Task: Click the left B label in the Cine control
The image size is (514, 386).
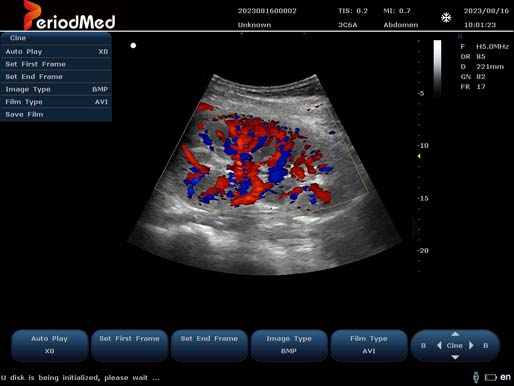Action: pyautogui.click(x=423, y=346)
